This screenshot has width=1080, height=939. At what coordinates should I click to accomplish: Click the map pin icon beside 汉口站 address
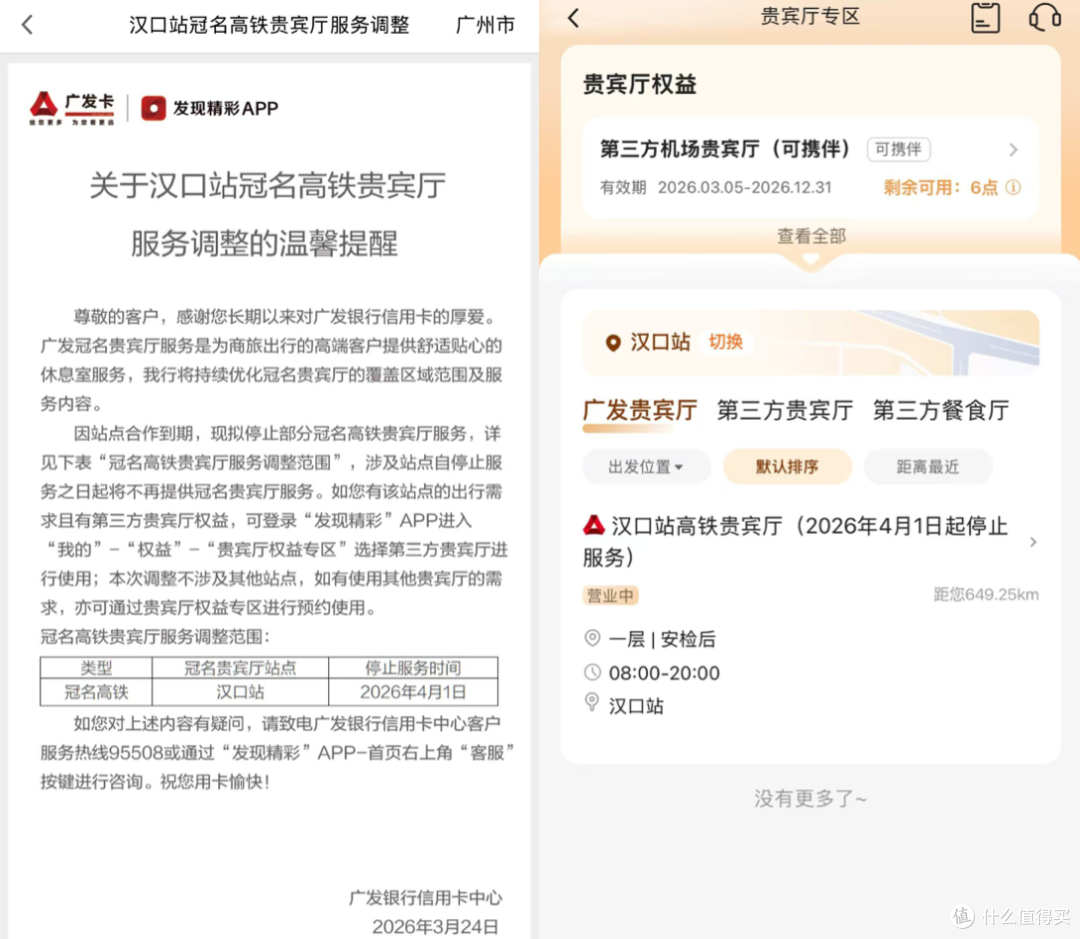[x=592, y=702]
